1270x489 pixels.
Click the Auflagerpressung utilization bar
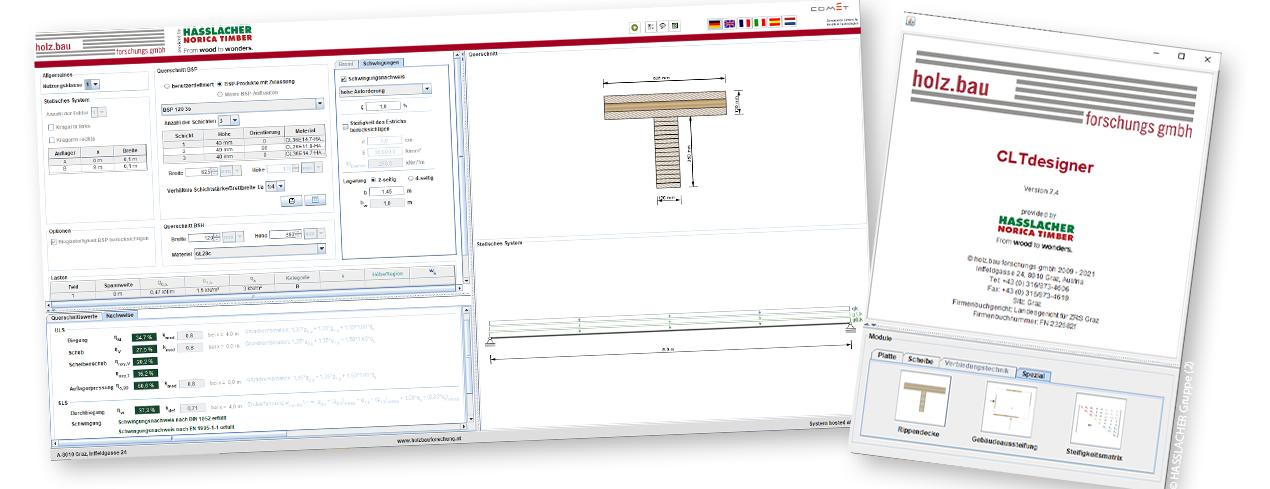pyautogui.click(x=146, y=385)
